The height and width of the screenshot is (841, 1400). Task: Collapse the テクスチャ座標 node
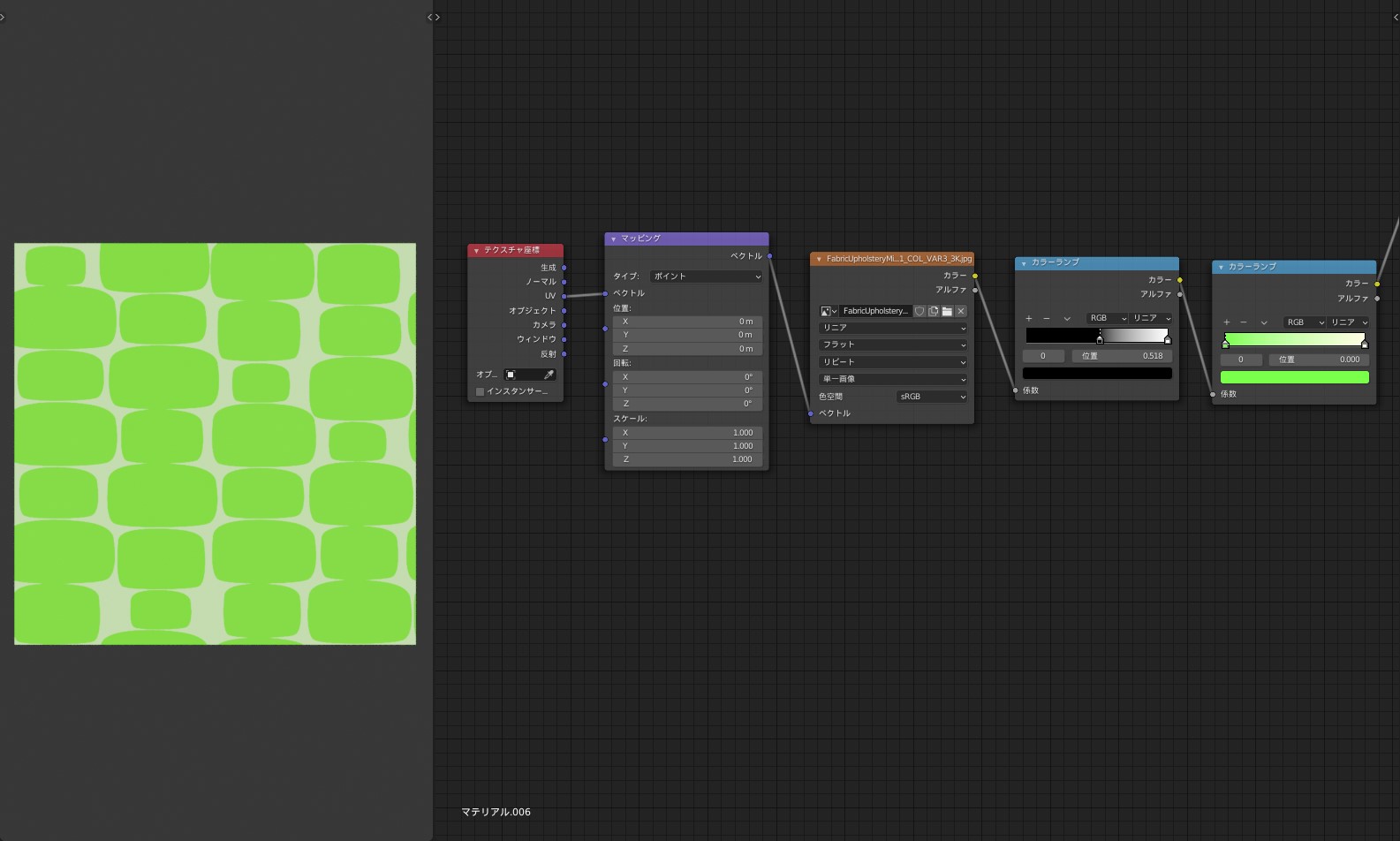[x=476, y=251]
